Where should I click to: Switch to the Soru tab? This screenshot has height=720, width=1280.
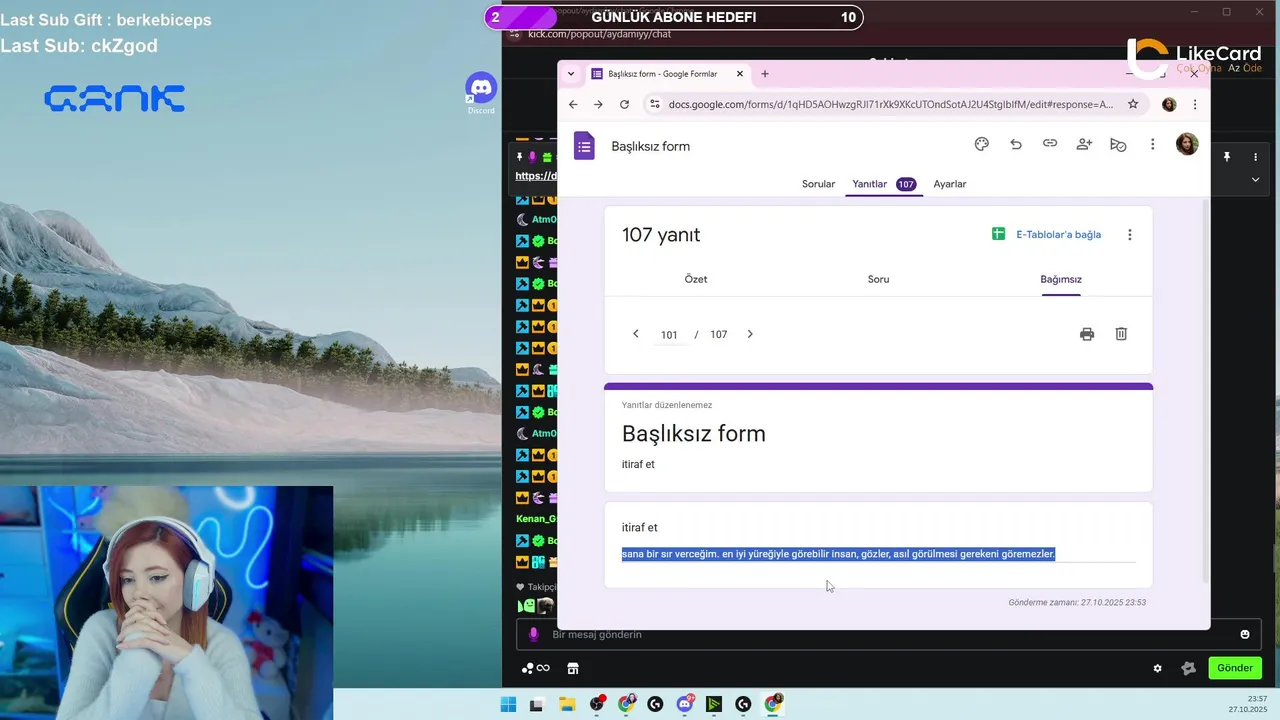pos(878,279)
